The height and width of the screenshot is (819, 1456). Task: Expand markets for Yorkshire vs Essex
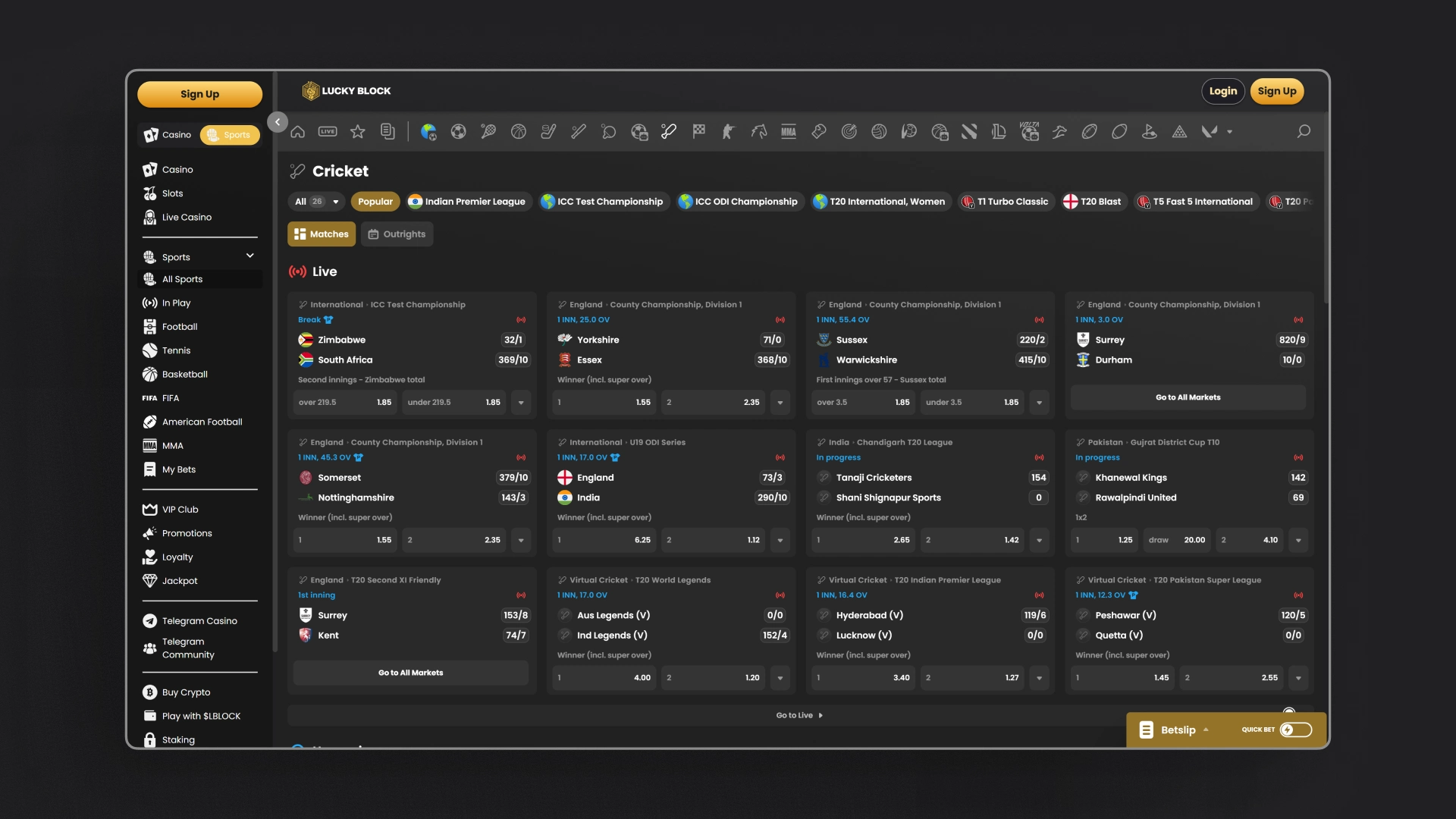point(780,403)
